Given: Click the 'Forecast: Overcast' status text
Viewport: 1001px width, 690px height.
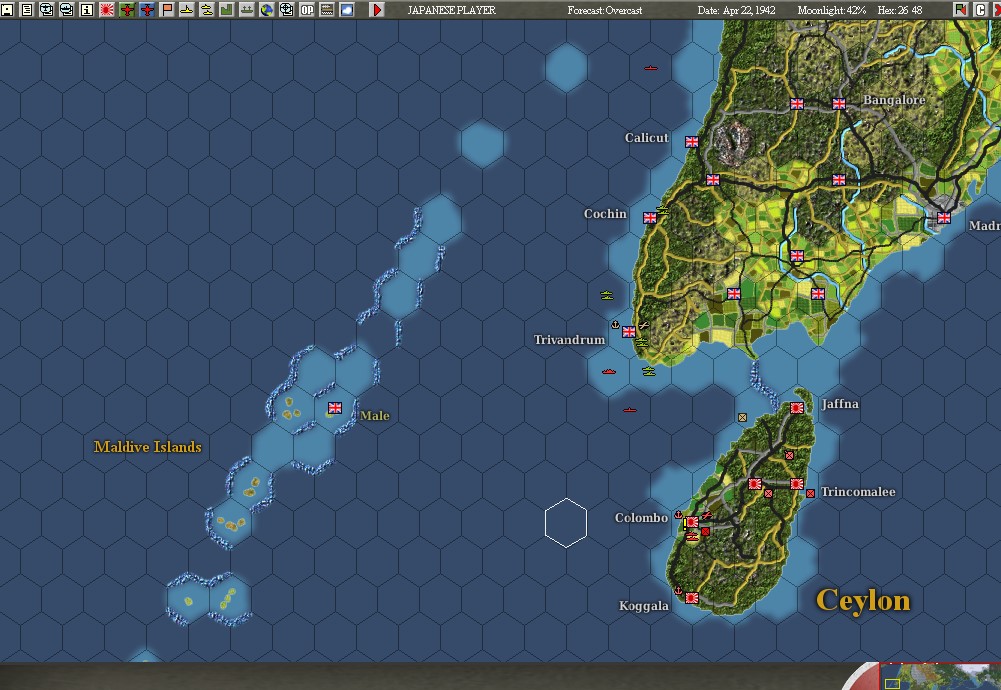Looking at the screenshot, I should coord(605,10).
